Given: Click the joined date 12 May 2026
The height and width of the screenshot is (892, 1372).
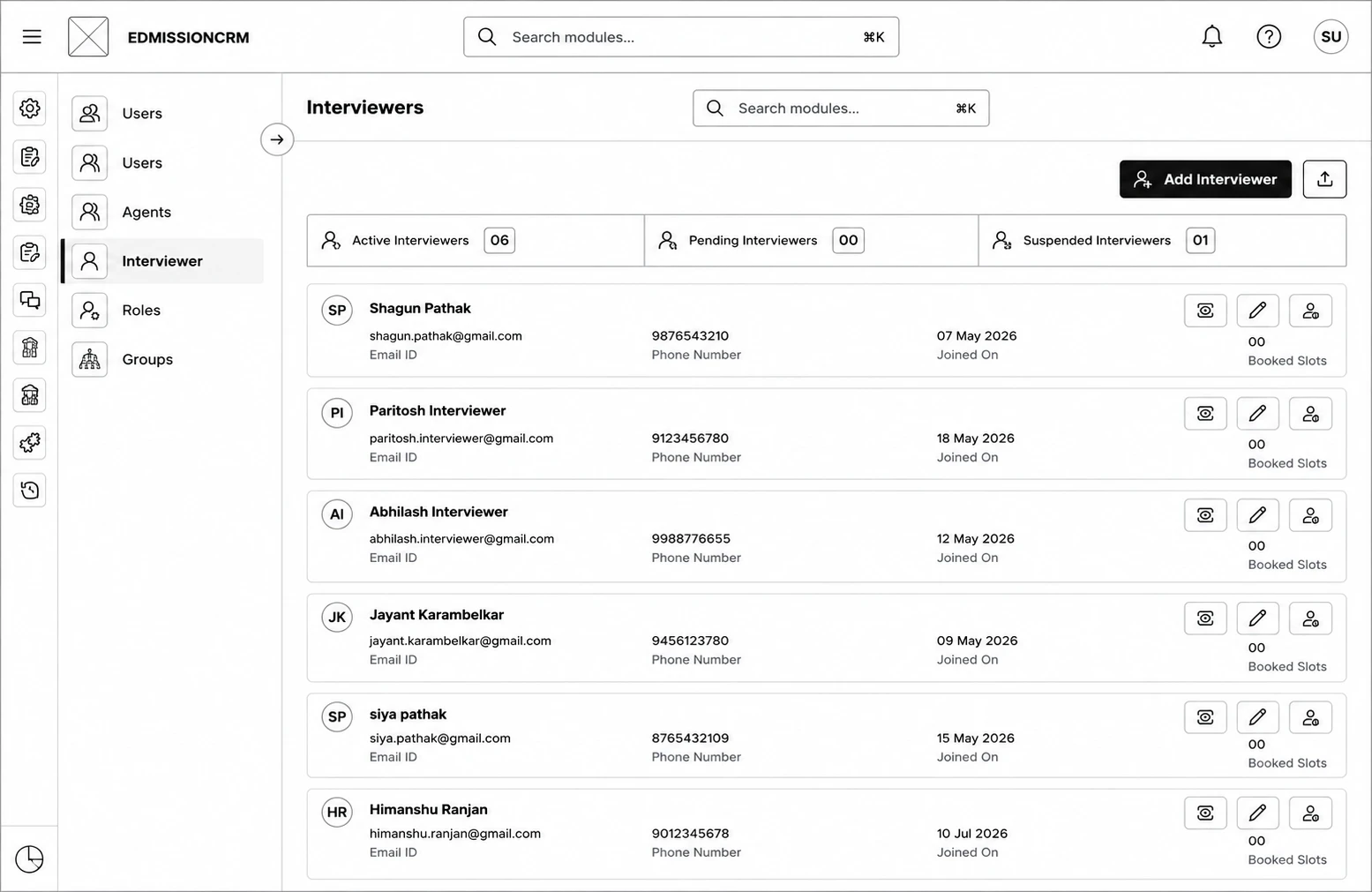Looking at the screenshot, I should pyautogui.click(x=976, y=539).
